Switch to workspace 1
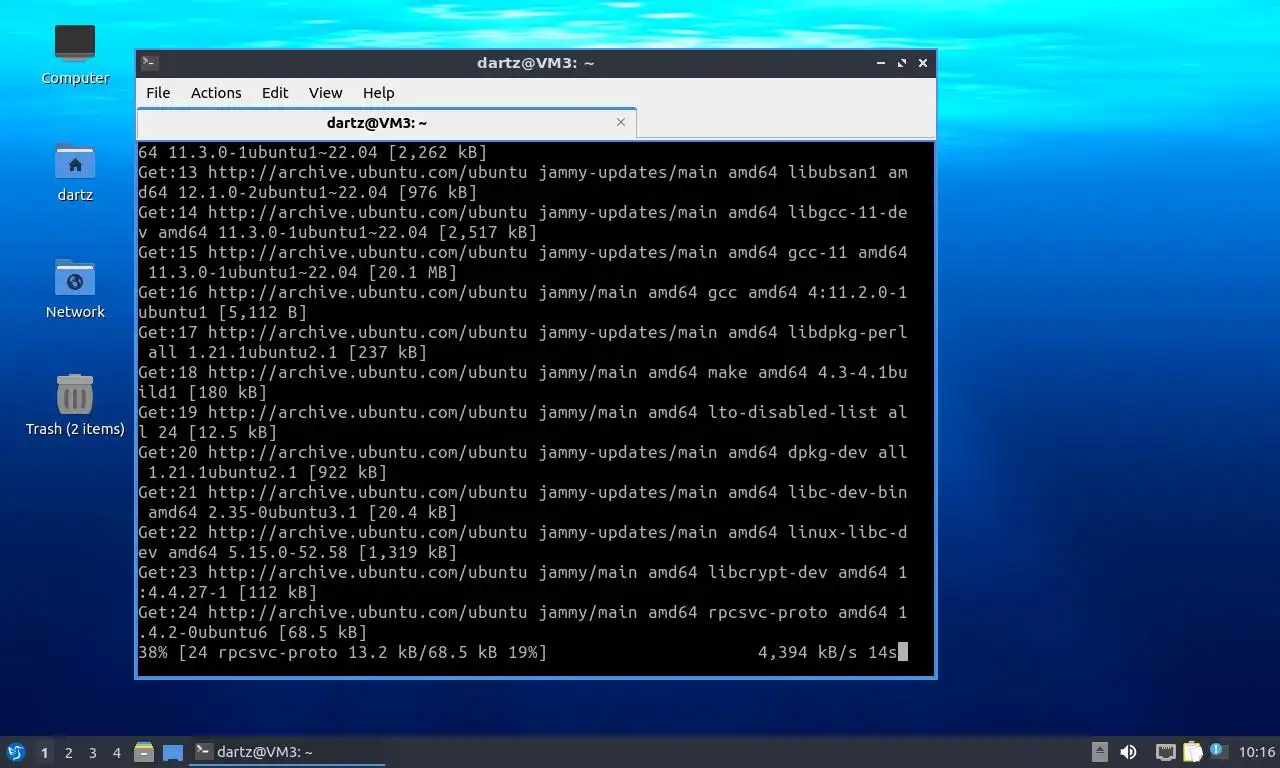The image size is (1280, 768). coord(44,752)
